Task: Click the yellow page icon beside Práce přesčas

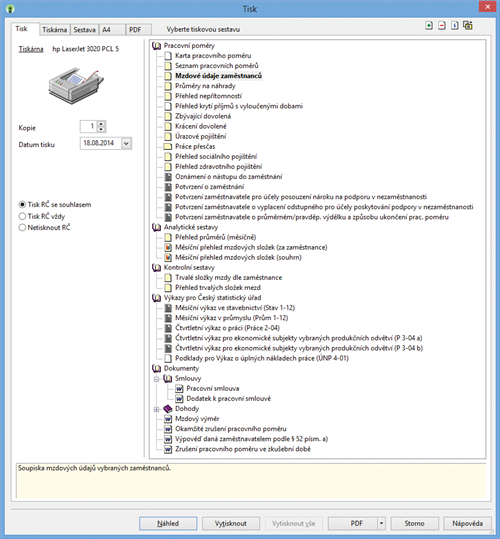Action: [168, 146]
